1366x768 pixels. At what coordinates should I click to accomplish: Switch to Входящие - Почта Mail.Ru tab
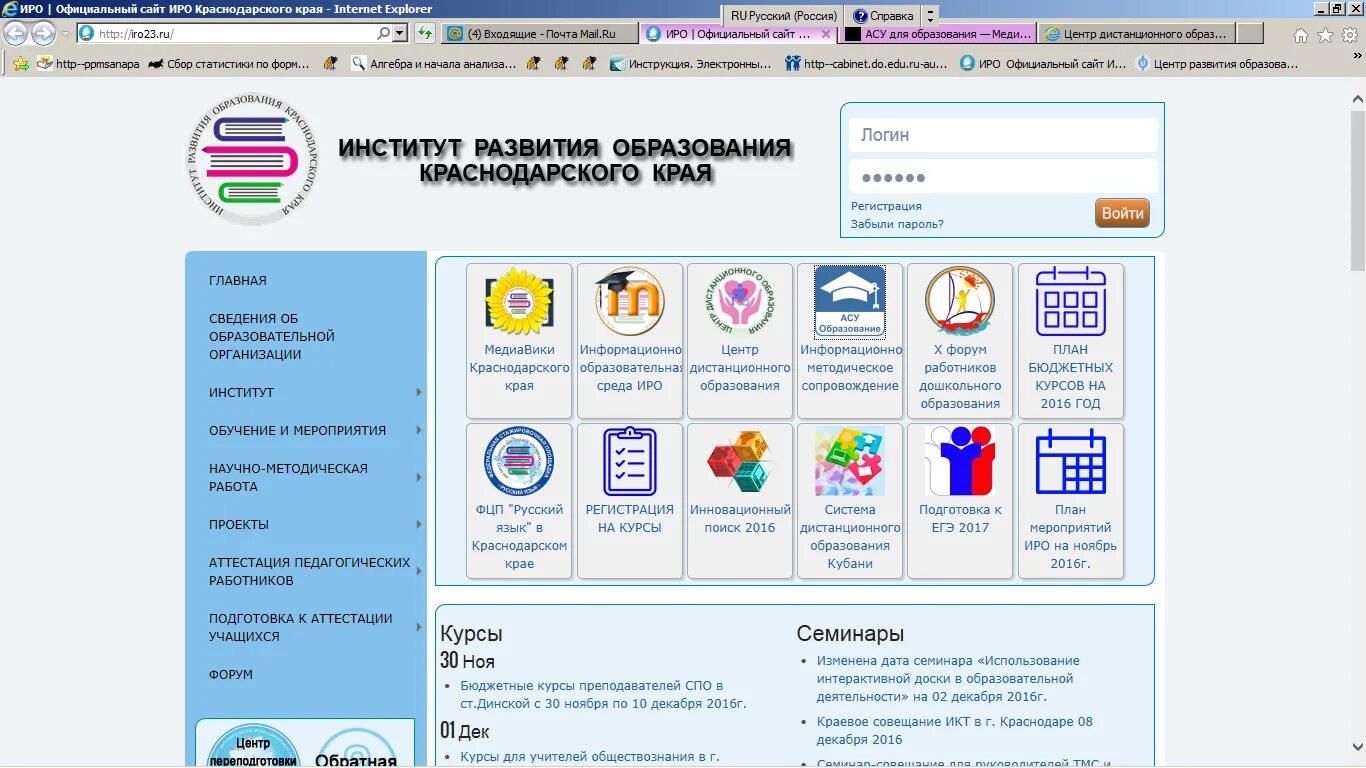click(540, 33)
